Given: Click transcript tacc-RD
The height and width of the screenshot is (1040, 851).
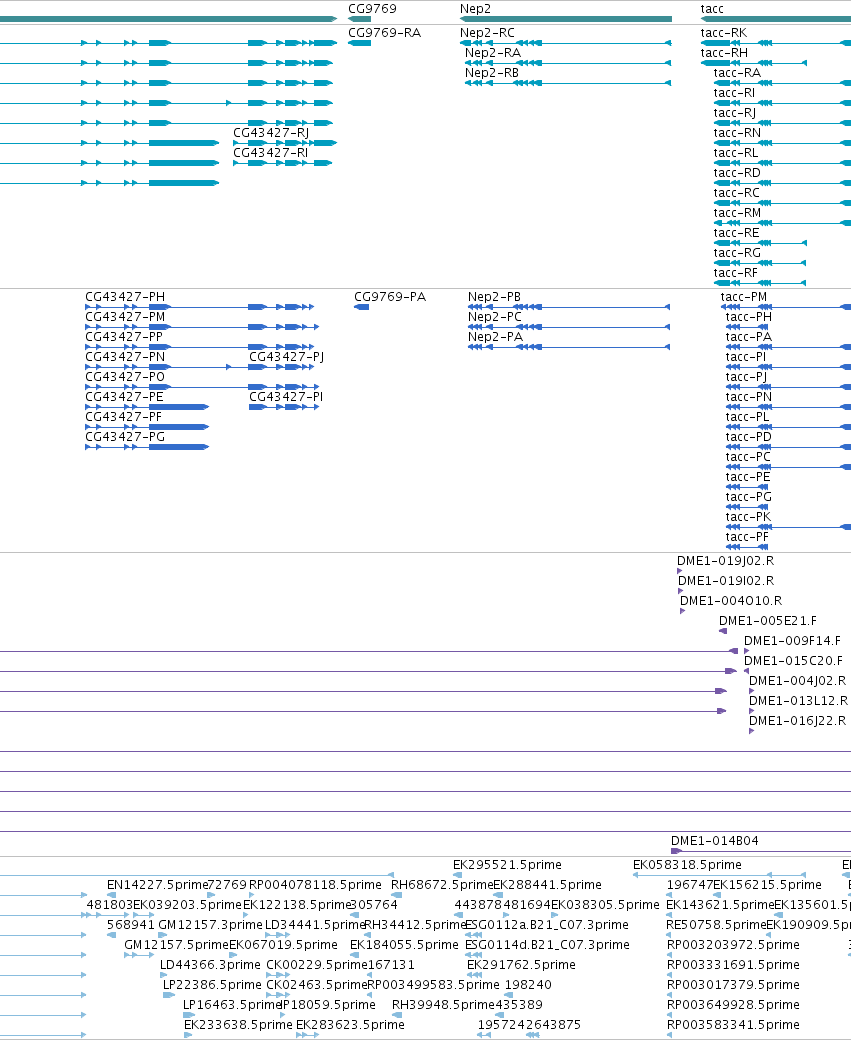Looking at the screenshot, I should 737,172.
